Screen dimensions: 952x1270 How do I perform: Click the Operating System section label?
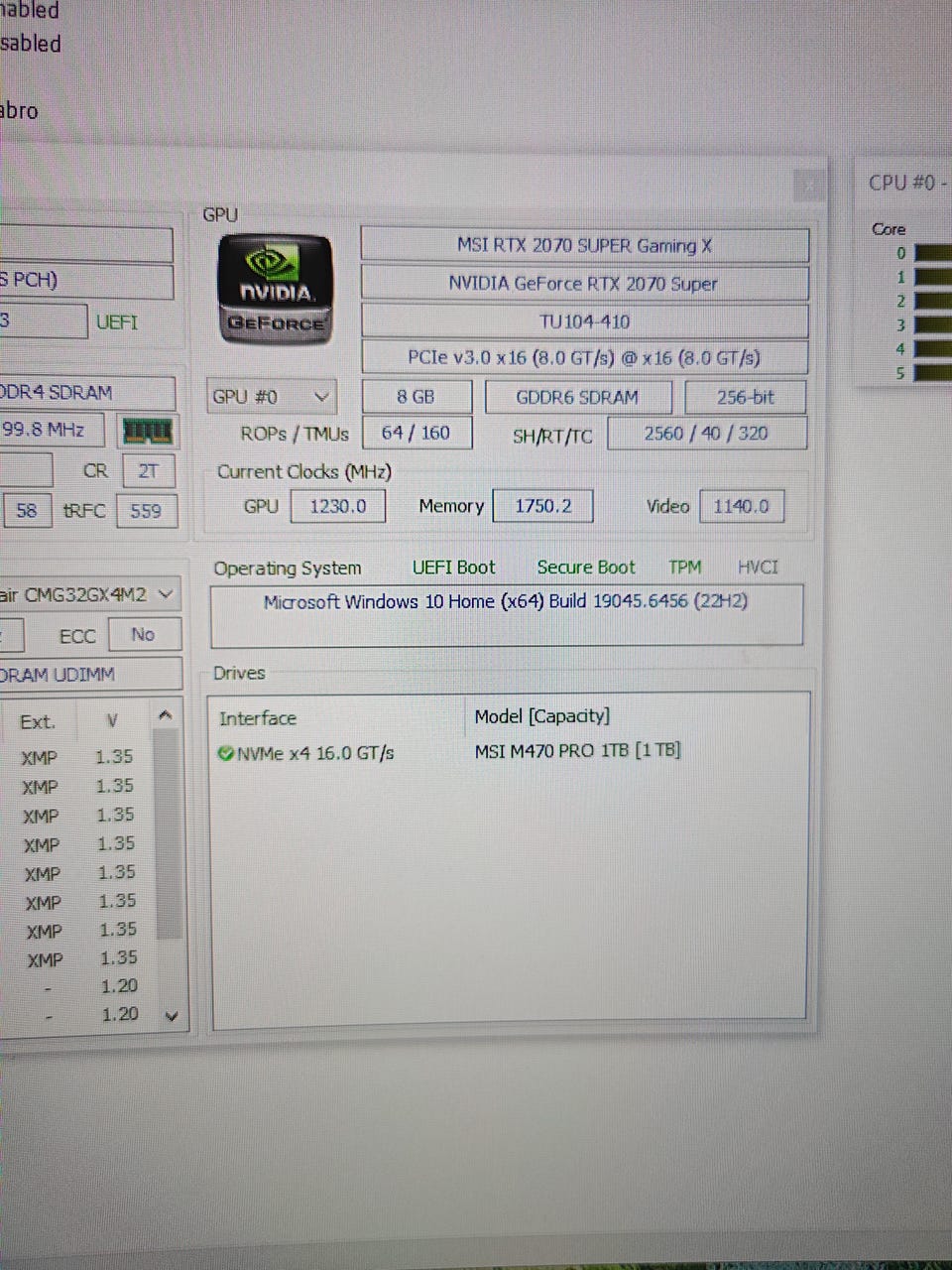click(x=288, y=569)
